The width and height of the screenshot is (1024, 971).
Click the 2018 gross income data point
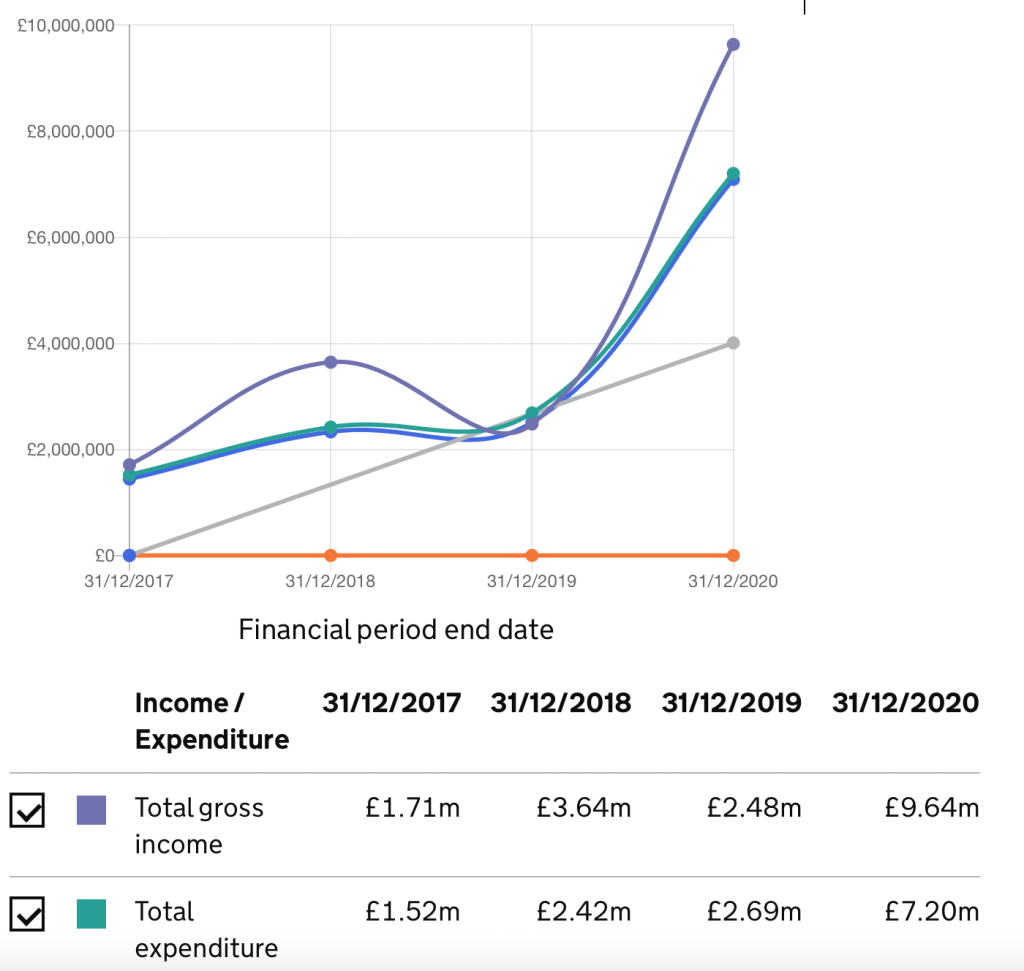pyautogui.click(x=331, y=362)
